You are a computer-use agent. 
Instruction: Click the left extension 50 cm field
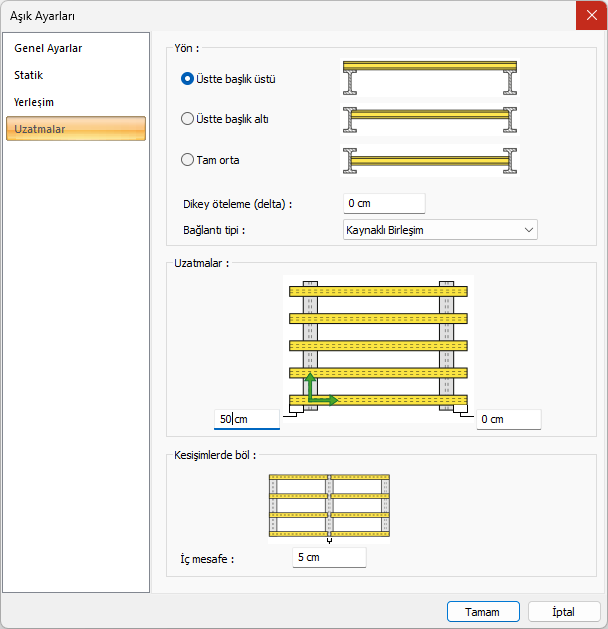pos(247,419)
